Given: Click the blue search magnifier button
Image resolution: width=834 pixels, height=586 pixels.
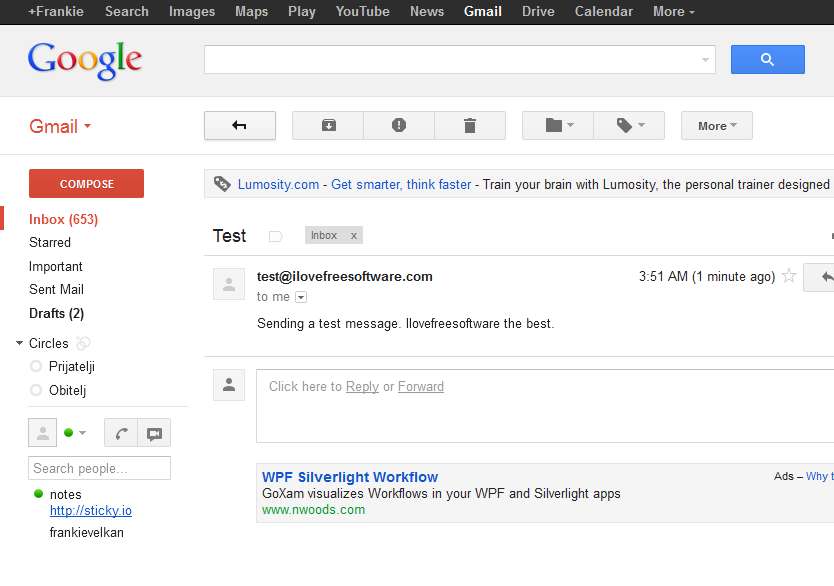Looking at the screenshot, I should (x=767, y=60).
